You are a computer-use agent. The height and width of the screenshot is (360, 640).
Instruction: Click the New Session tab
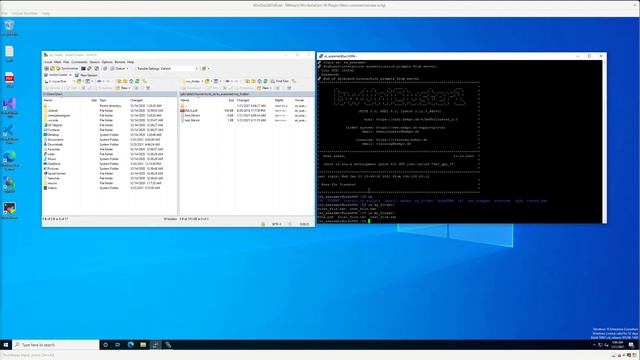point(86,75)
